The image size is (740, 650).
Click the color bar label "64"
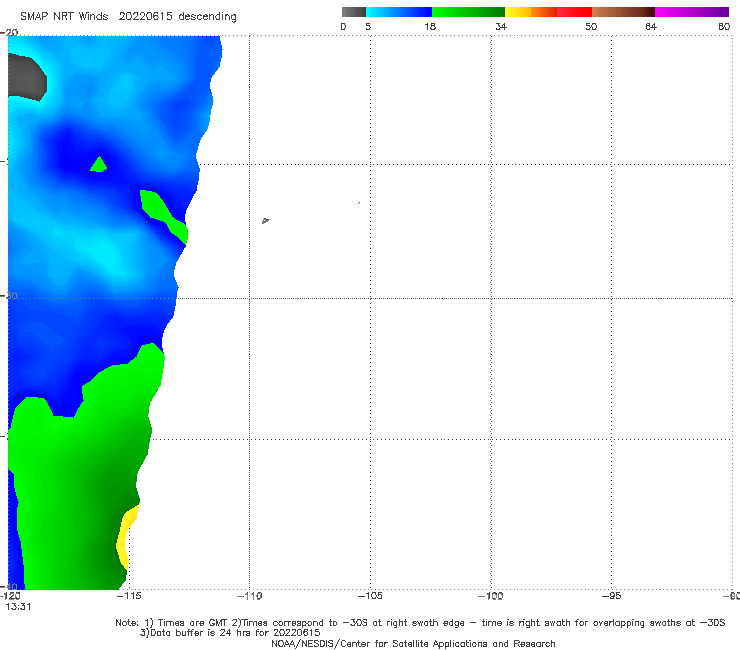click(x=651, y=26)
